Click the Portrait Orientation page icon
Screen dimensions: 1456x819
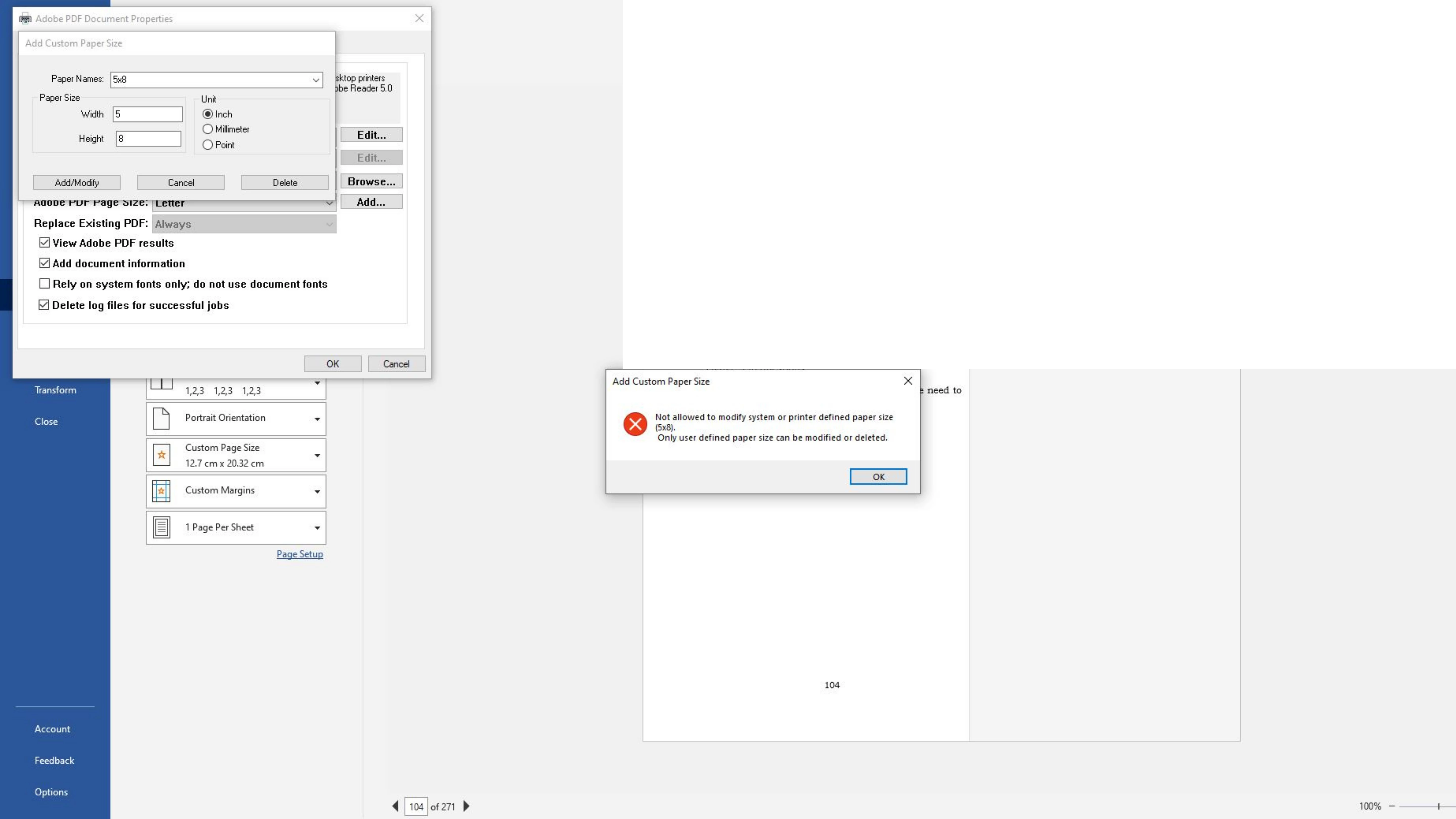[x=161, y=418]
